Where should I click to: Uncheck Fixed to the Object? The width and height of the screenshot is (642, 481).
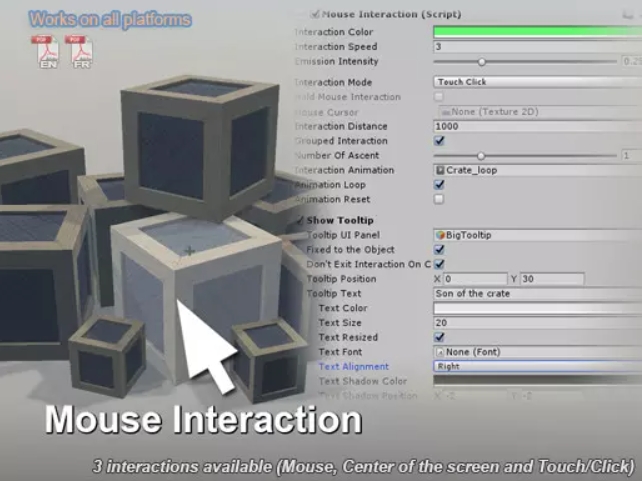(x=439, y=250)
